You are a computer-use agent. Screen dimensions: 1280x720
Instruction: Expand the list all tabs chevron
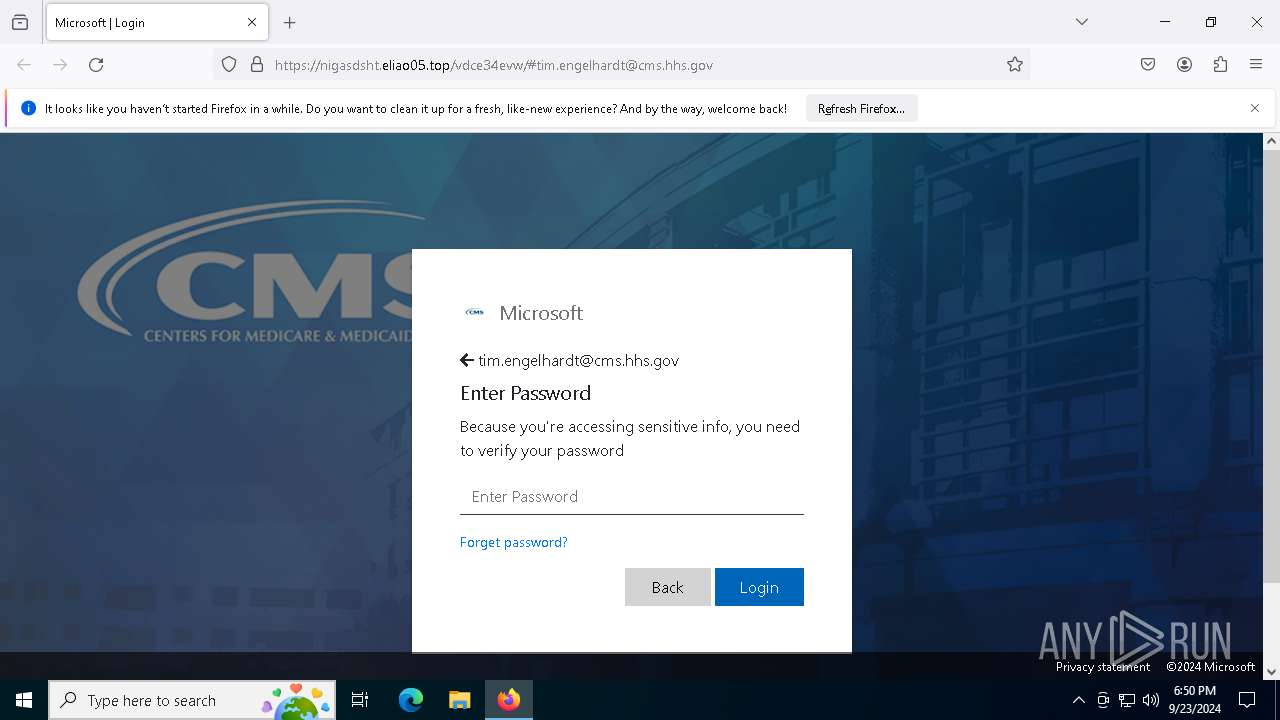pos(1082,22)
